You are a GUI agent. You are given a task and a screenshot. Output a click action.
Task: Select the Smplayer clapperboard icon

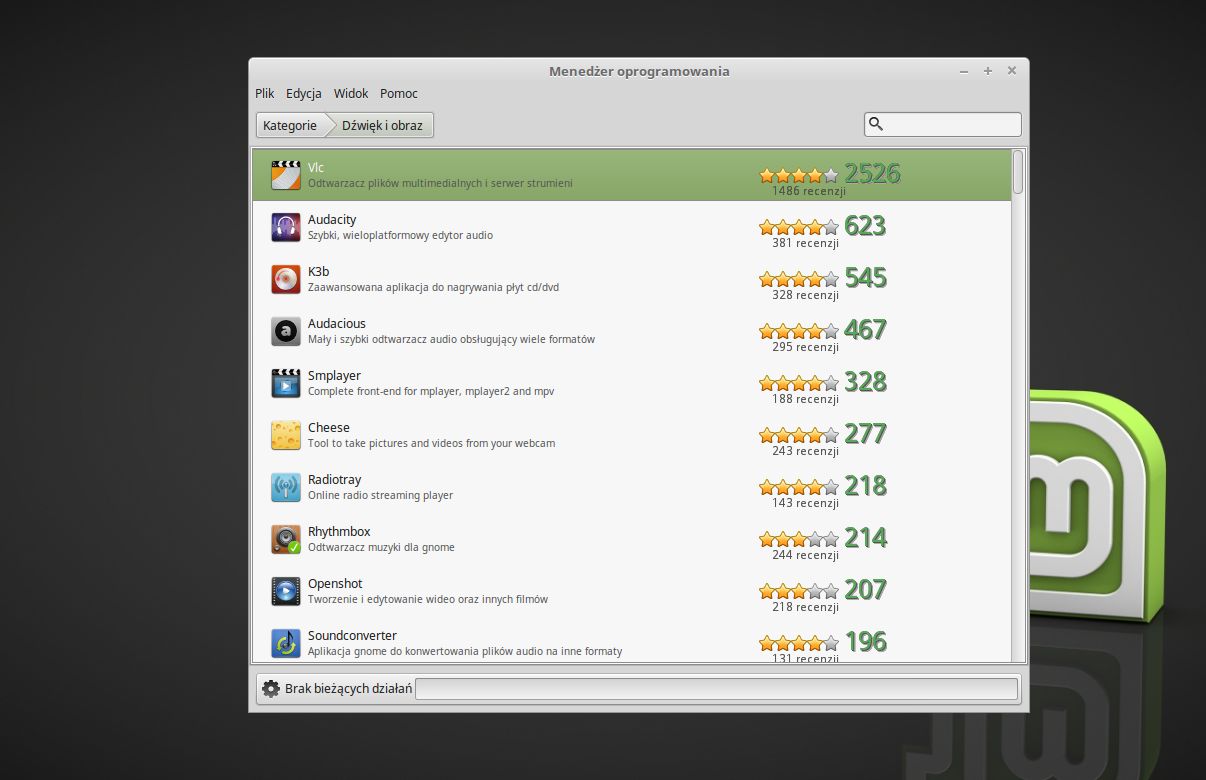(286, 383)
